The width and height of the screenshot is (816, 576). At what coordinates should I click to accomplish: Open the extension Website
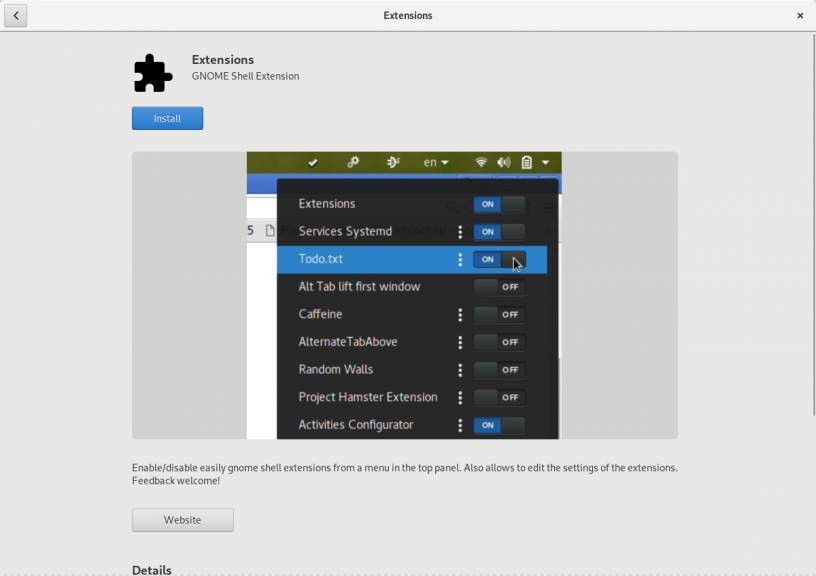(x=182, y=520)
